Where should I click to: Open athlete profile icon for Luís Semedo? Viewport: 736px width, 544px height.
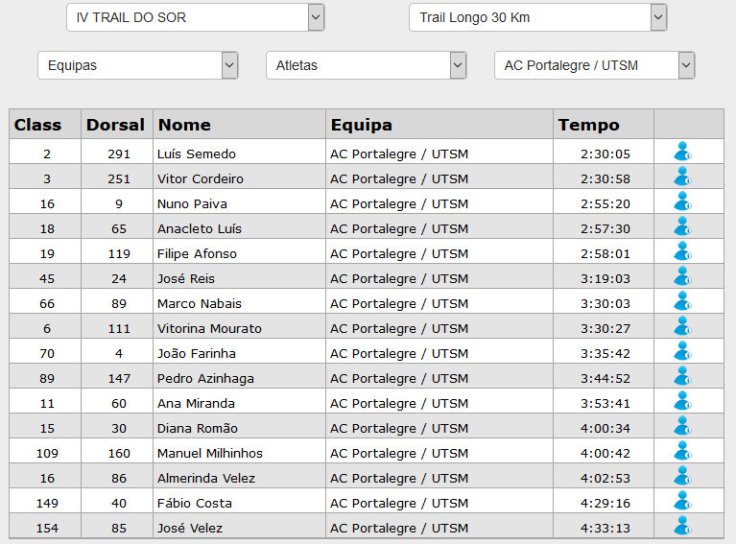pos(682,152)
